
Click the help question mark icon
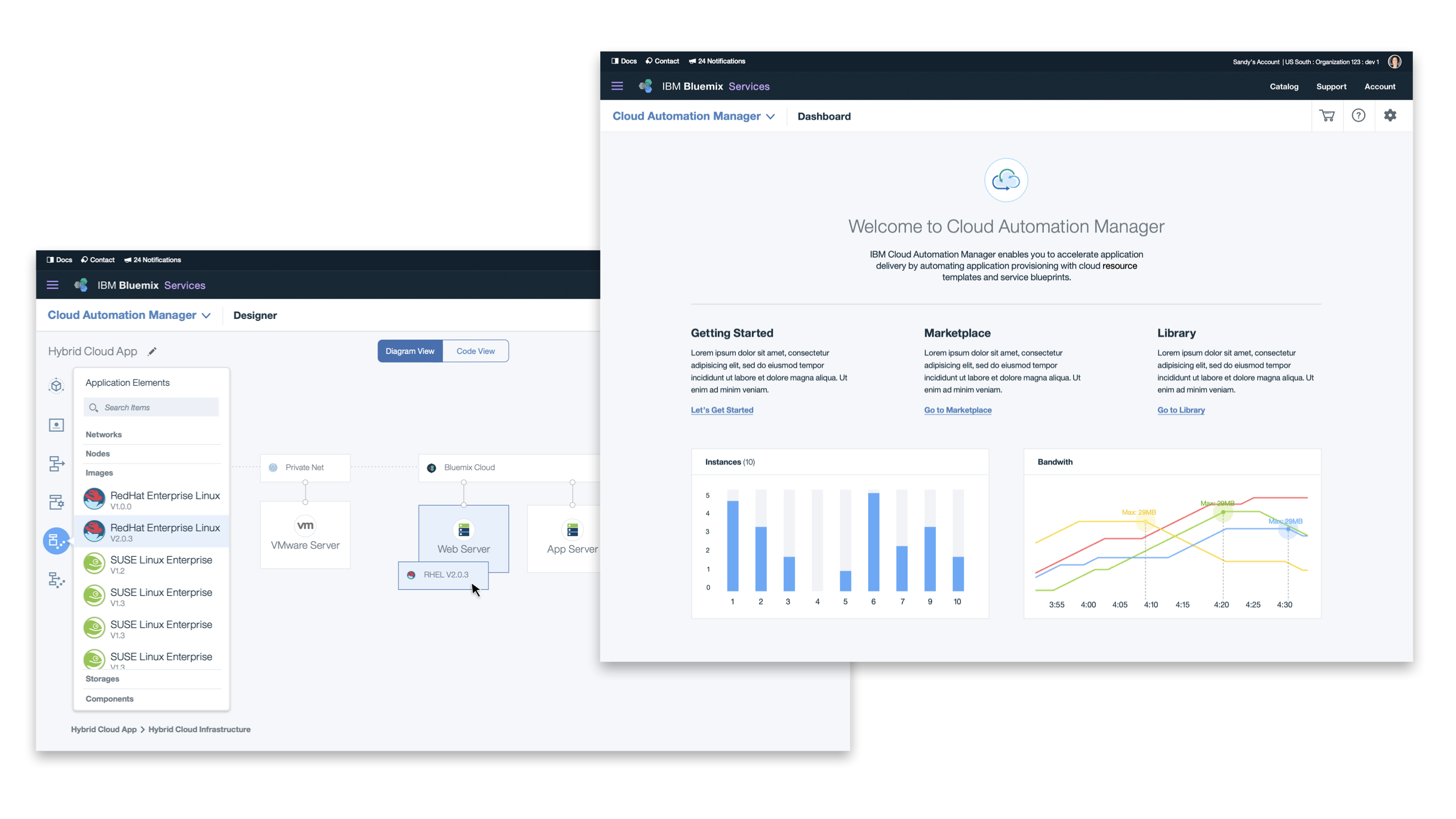[1359, 115]
